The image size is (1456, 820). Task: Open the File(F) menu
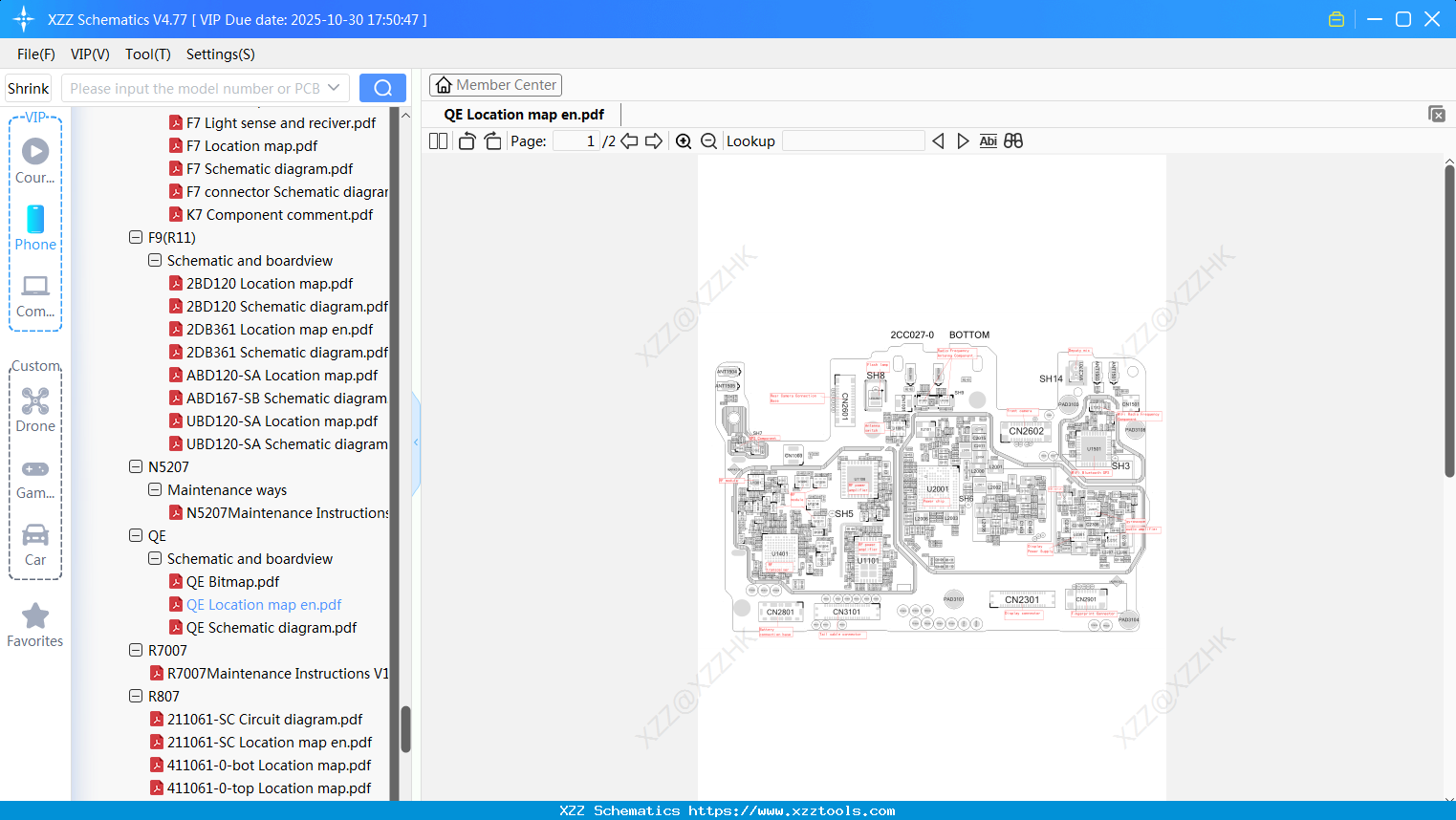click(36, 54)
